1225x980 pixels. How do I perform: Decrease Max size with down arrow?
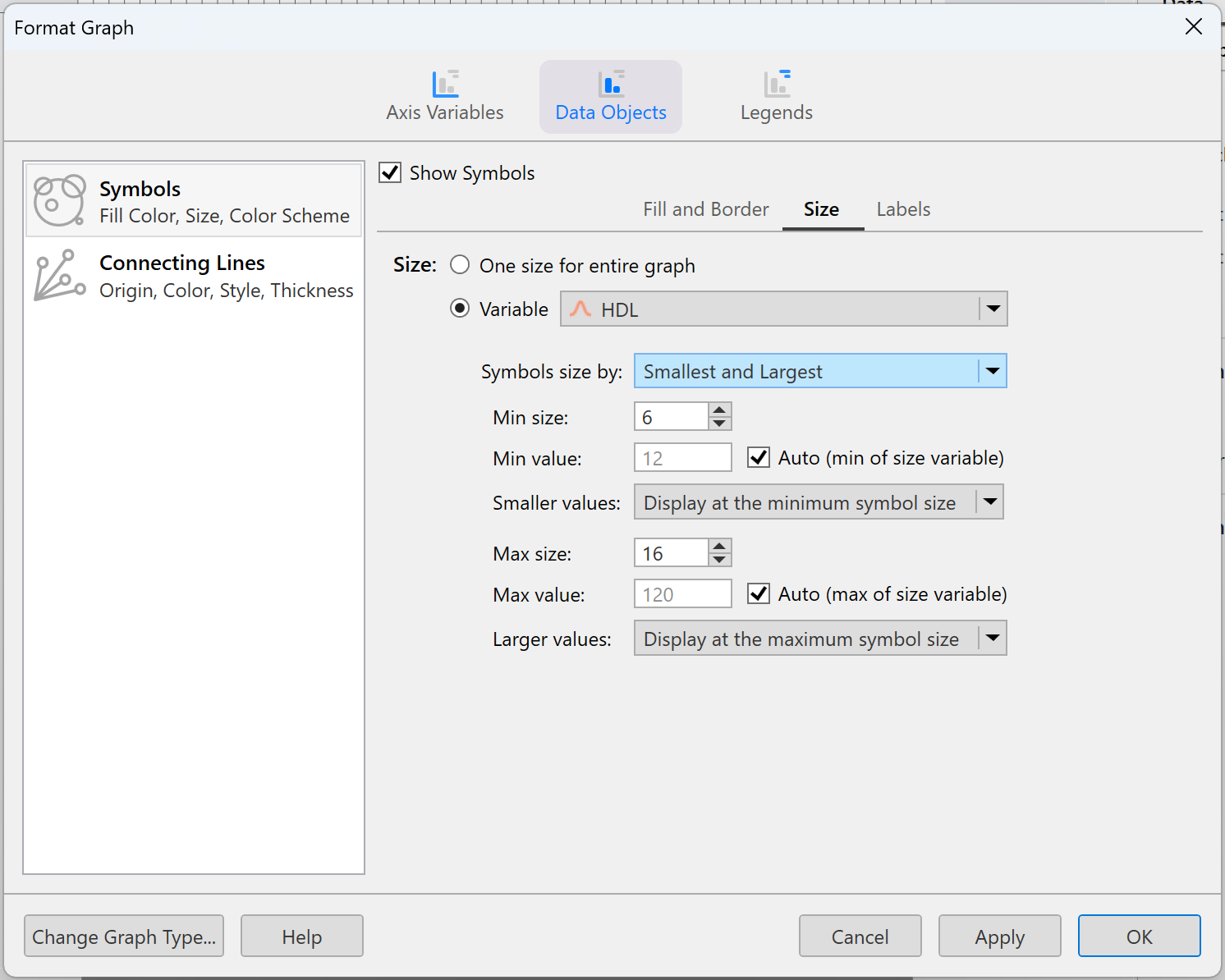pos(719,560)
